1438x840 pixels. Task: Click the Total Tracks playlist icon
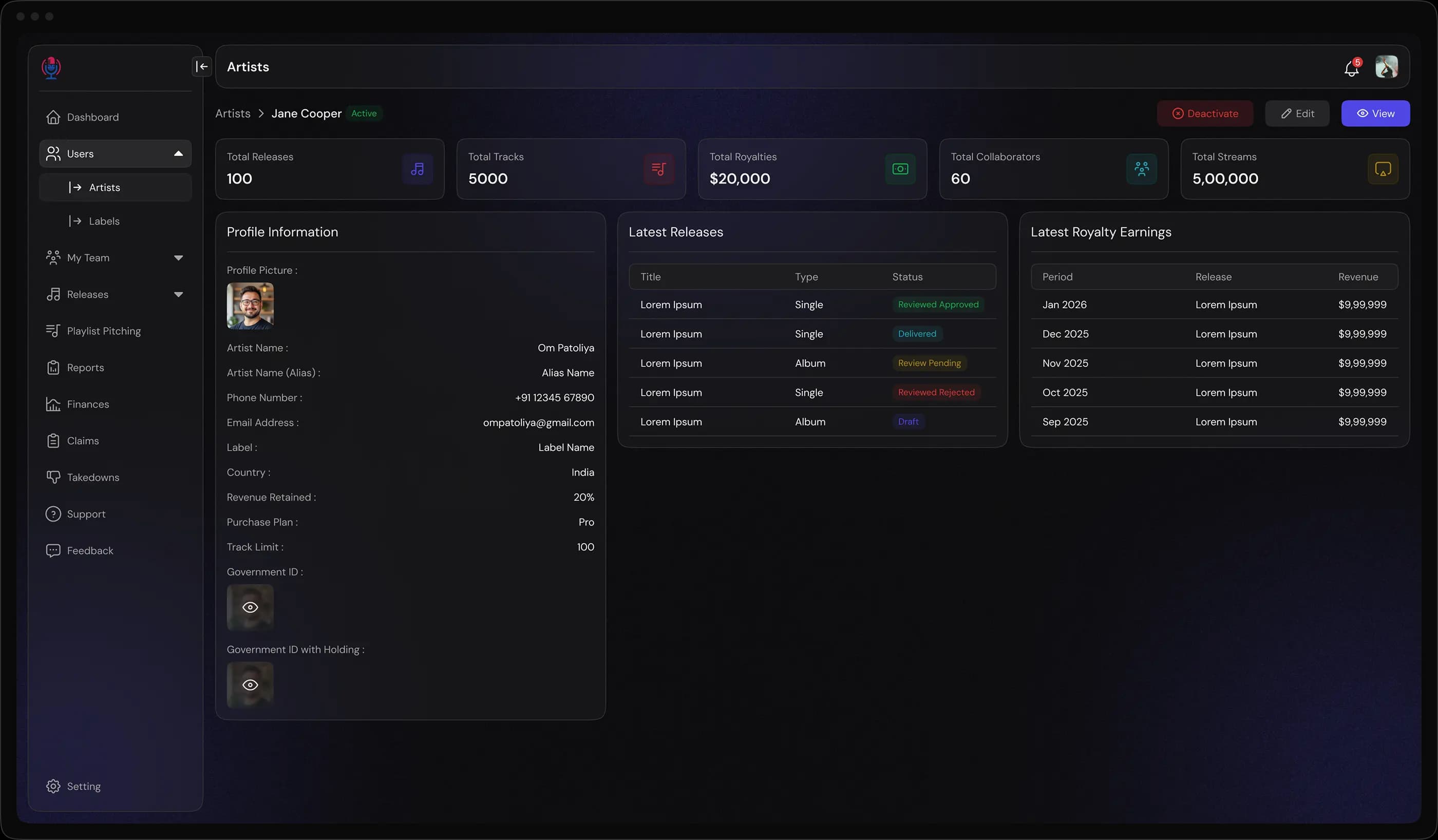658,169
